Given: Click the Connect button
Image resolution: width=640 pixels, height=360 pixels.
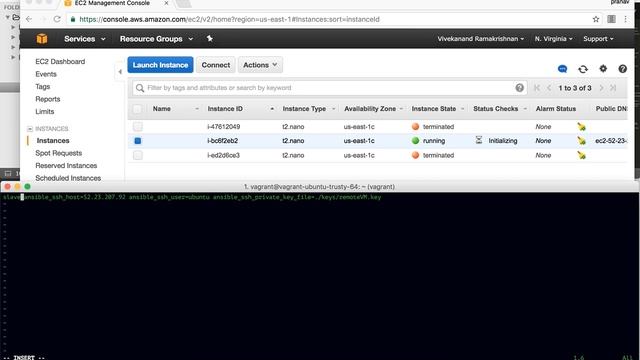Looking at the screenshot, I should click(216, 65).
